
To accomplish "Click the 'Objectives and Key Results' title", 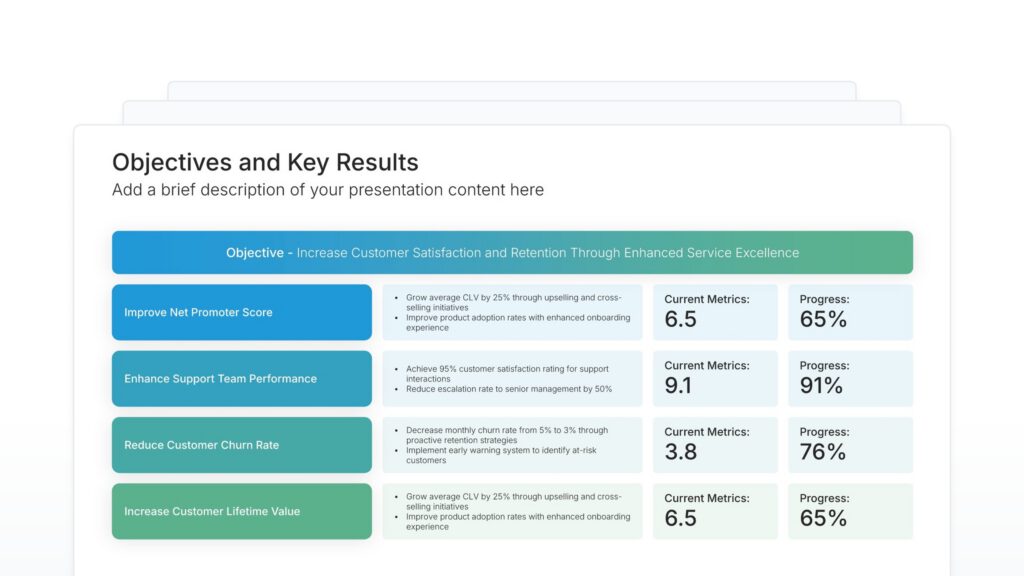I will [x=265, y=162].
